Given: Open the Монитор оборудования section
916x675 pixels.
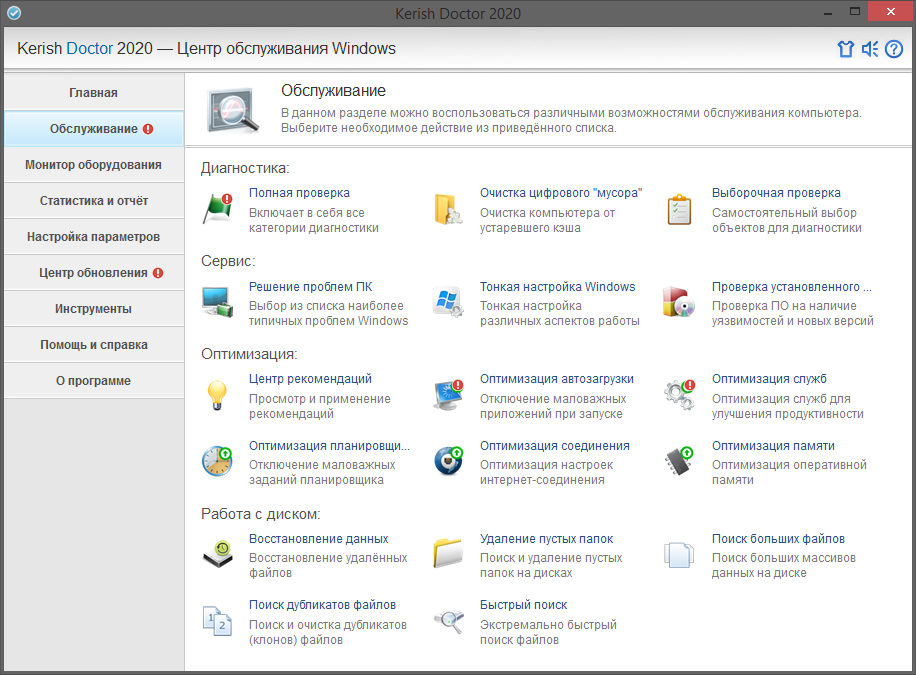Looking at the screenshot, I should pos(93,165).
